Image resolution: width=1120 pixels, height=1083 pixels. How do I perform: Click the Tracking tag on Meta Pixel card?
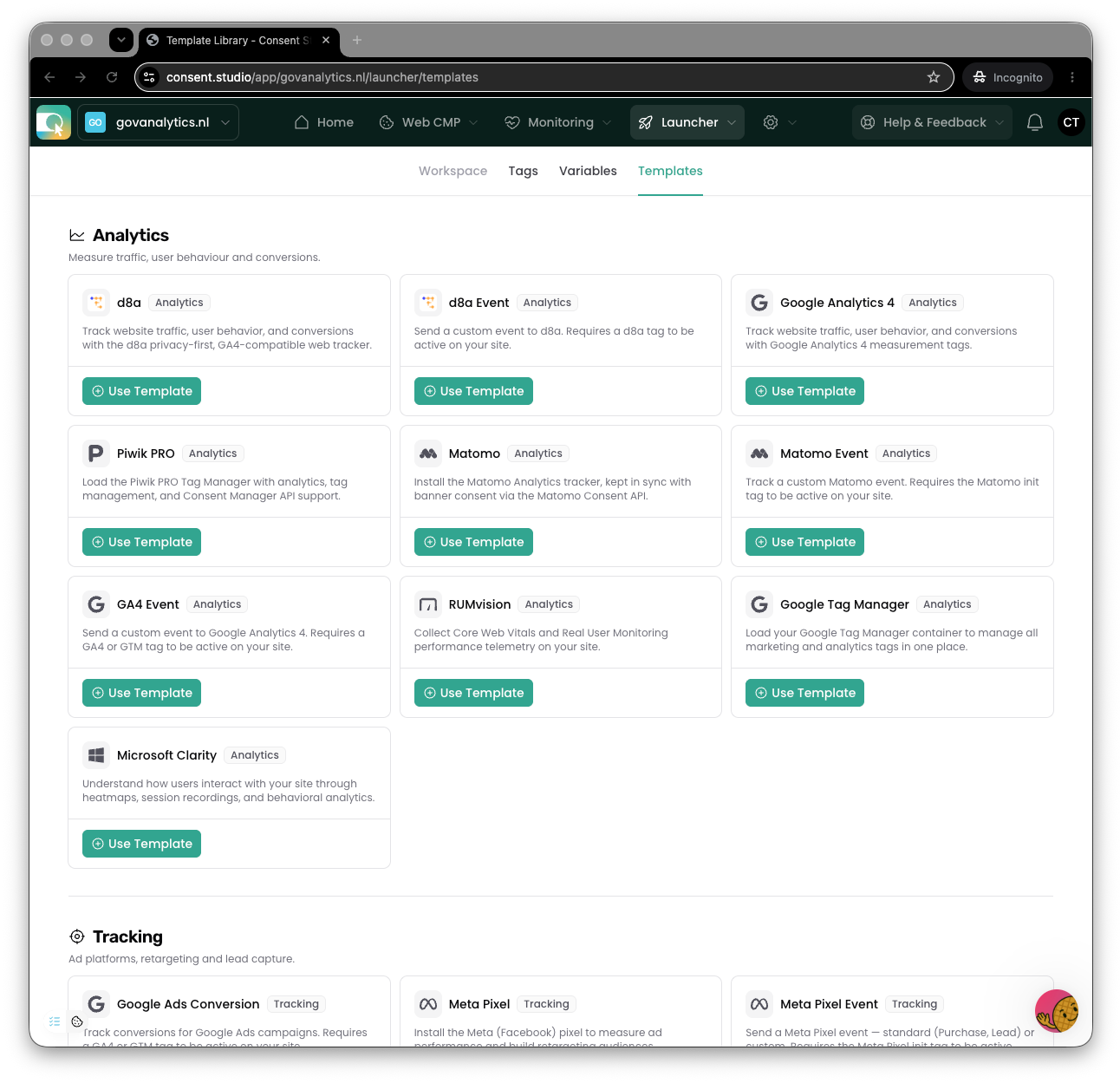tap(546, 1004)
